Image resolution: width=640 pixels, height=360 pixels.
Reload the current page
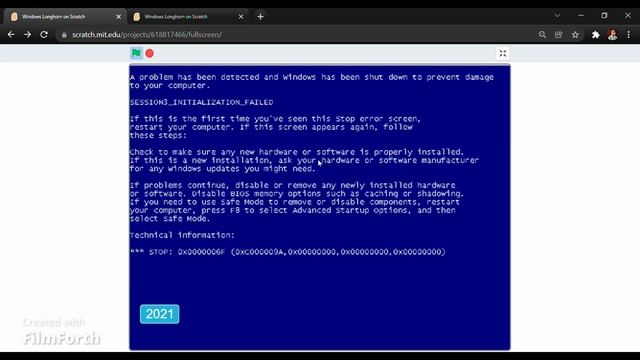click(44, 35)
